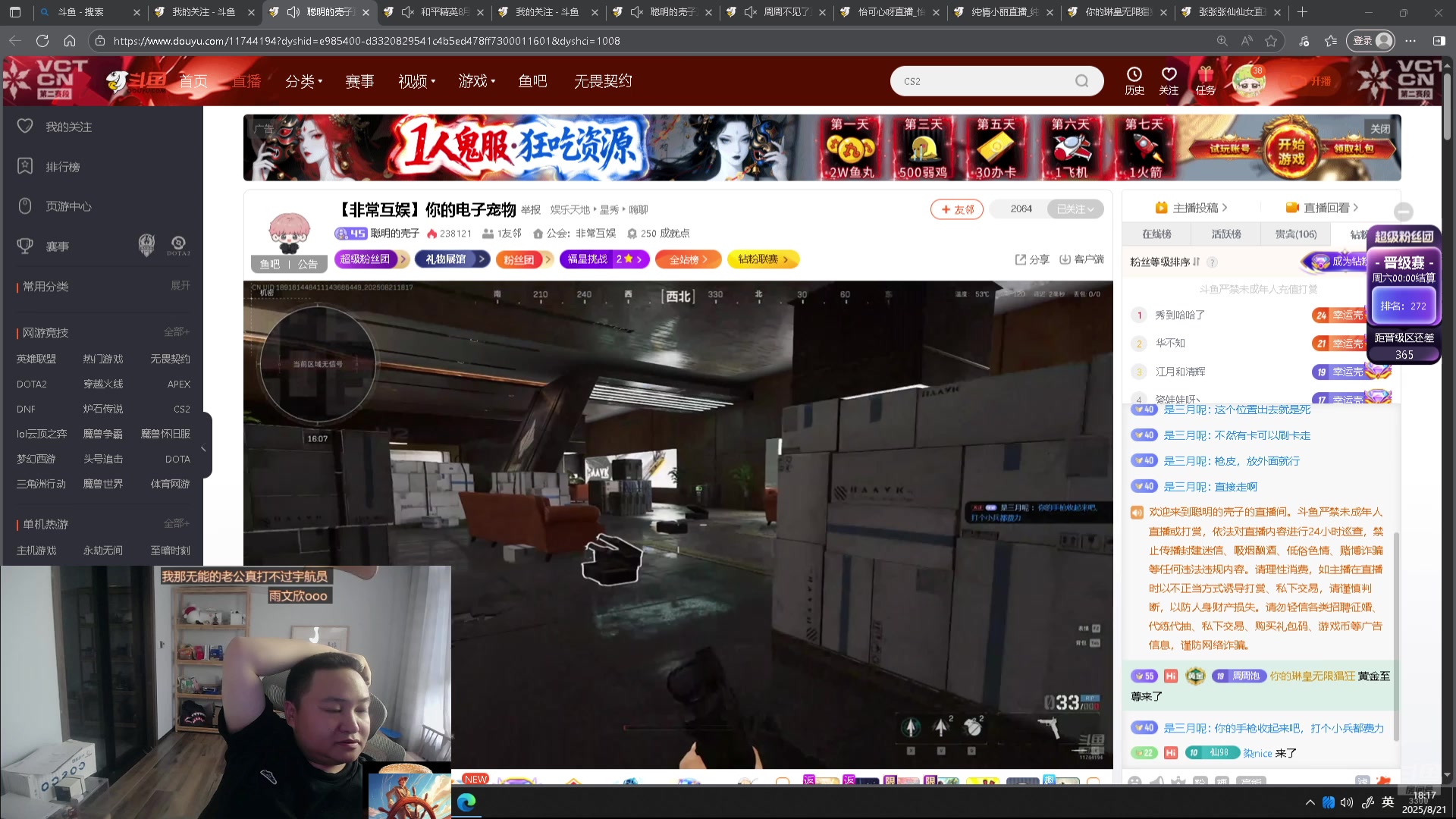The image size is (1456, 819).
Task: Open browser settings three-dots menu
Action: (x=1410, y=41)
